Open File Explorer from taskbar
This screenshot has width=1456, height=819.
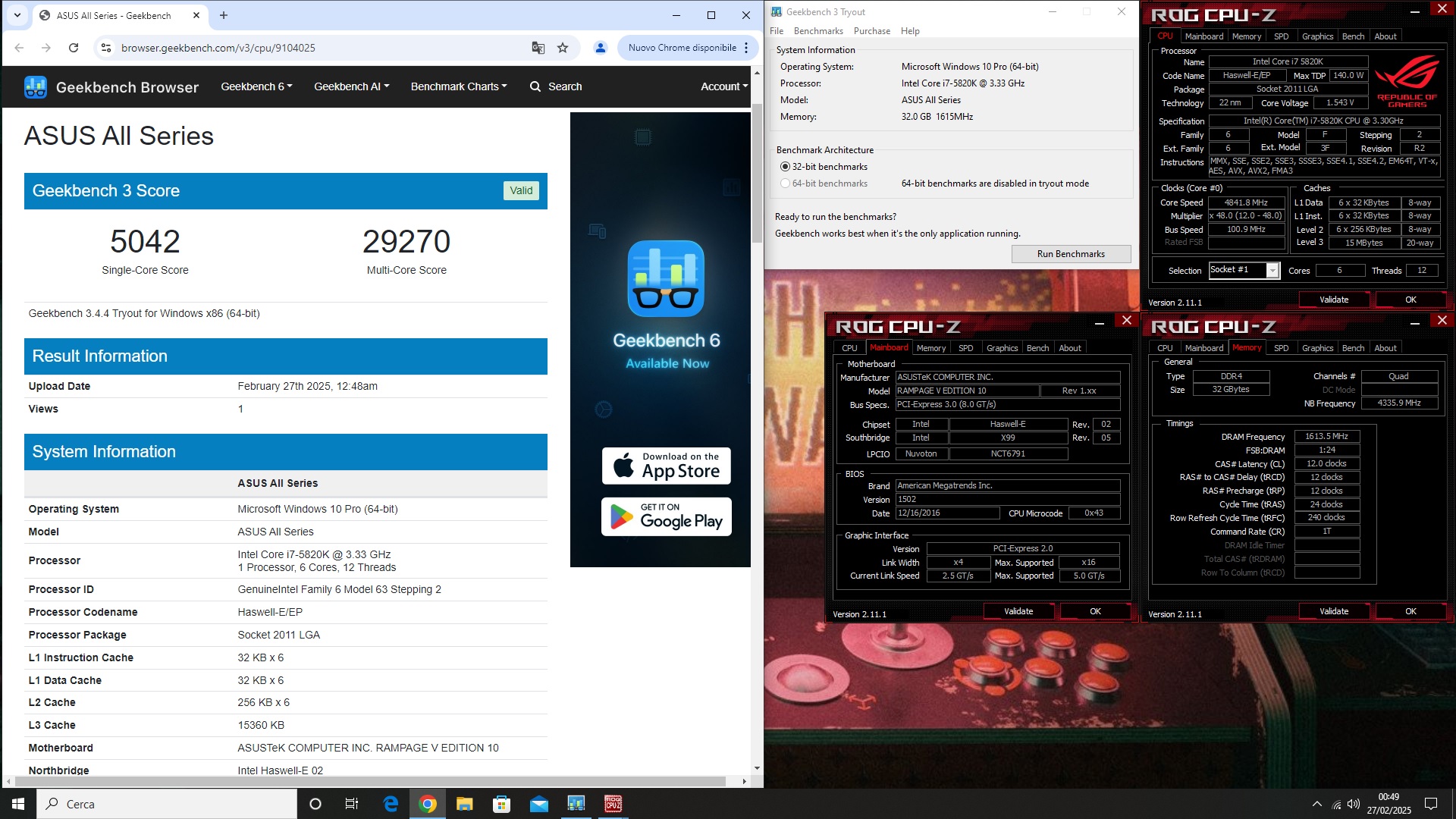pyautogui.click(x=465, y=804)
